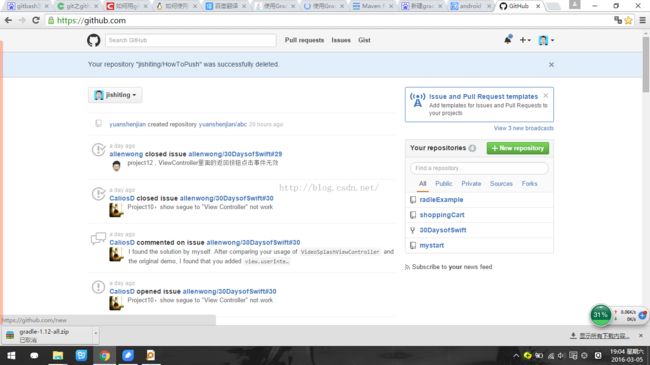650x365 pixels.
Task: Click the RSS icon by news feed
Action: click(407, 268)
